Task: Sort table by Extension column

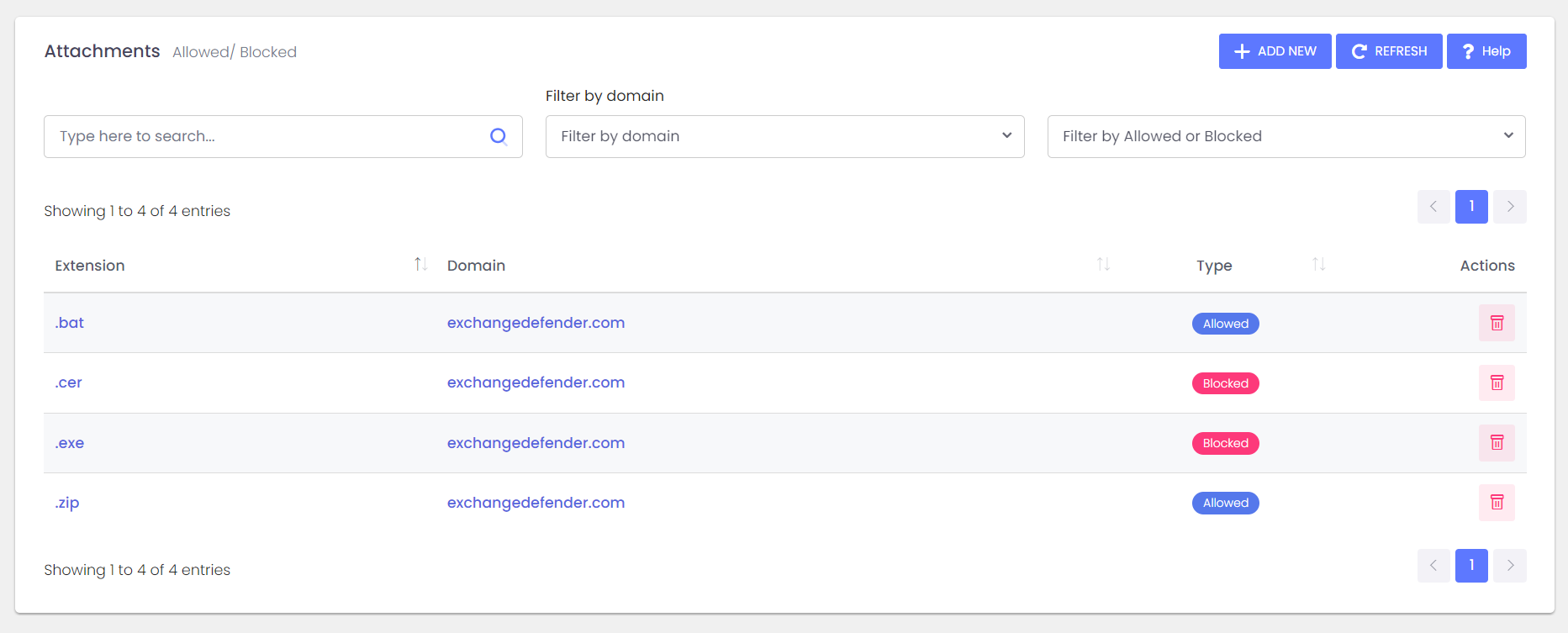Action: [x=420, y=265]
